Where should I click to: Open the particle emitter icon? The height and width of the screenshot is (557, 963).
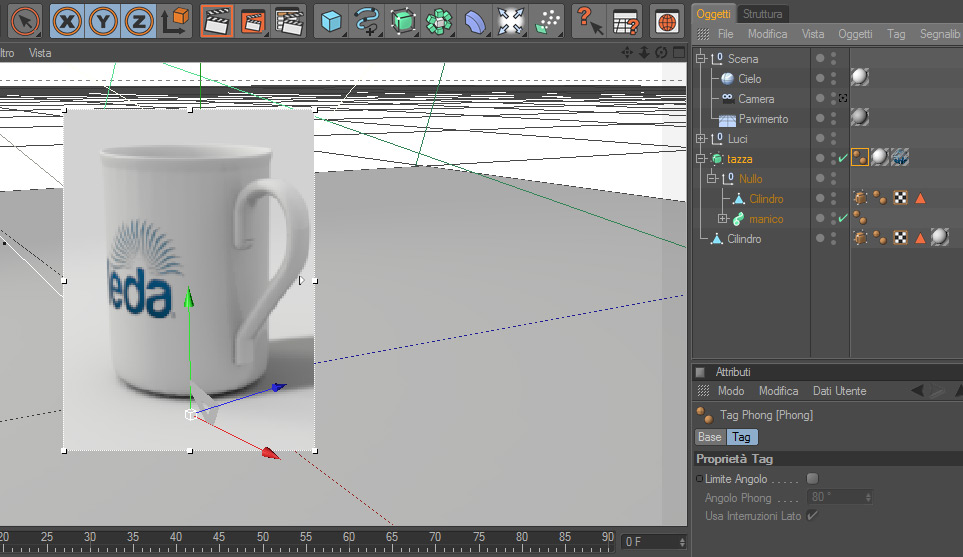click(547, 21)
